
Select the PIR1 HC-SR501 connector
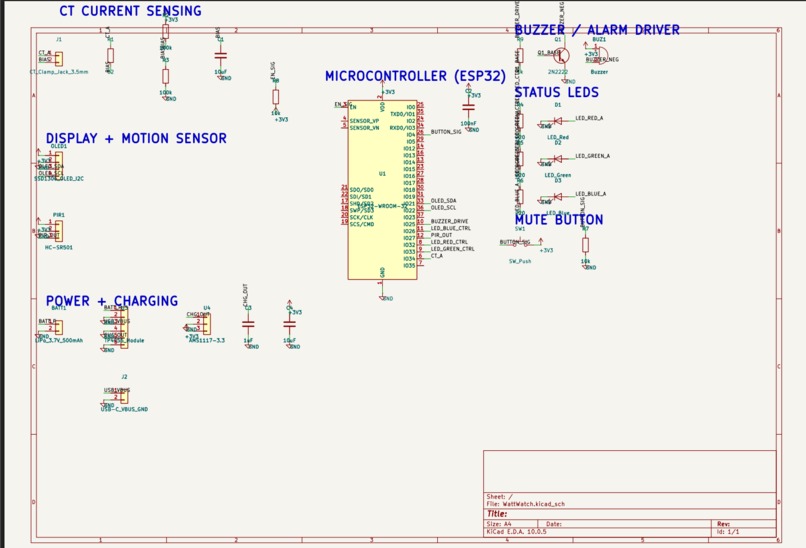point(59,231)
